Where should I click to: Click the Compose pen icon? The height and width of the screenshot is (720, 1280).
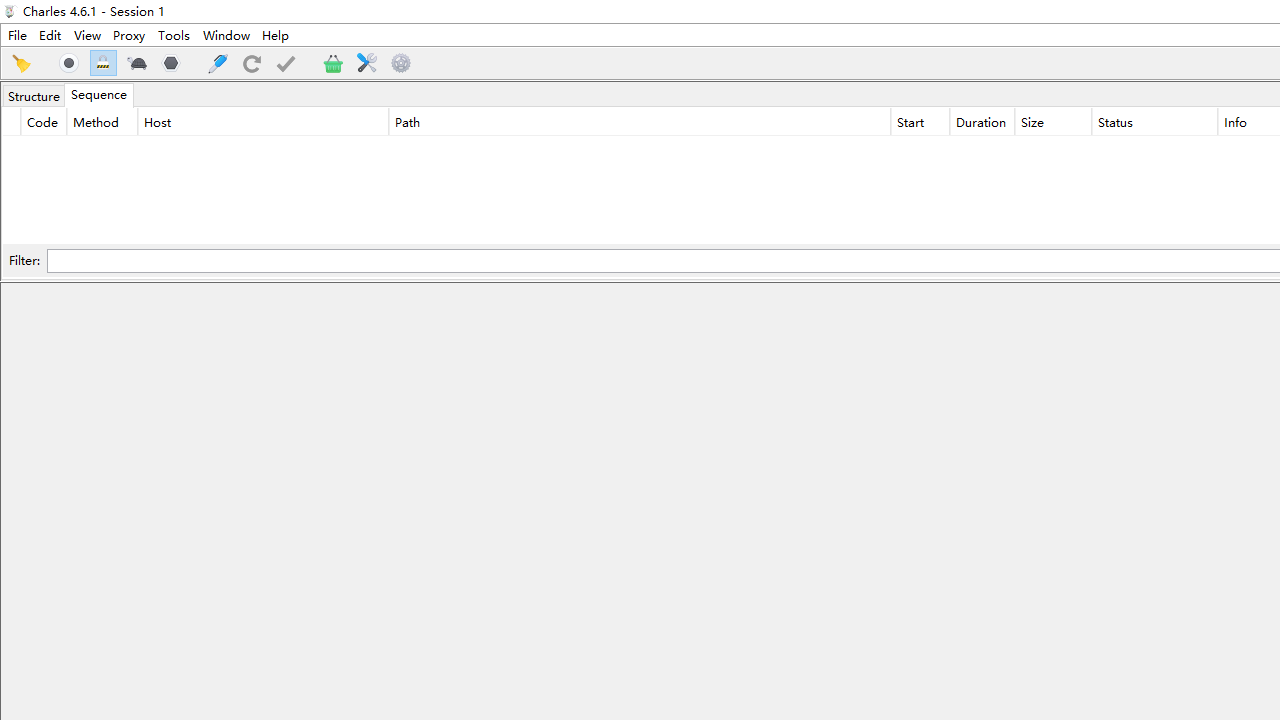[217, 64]
